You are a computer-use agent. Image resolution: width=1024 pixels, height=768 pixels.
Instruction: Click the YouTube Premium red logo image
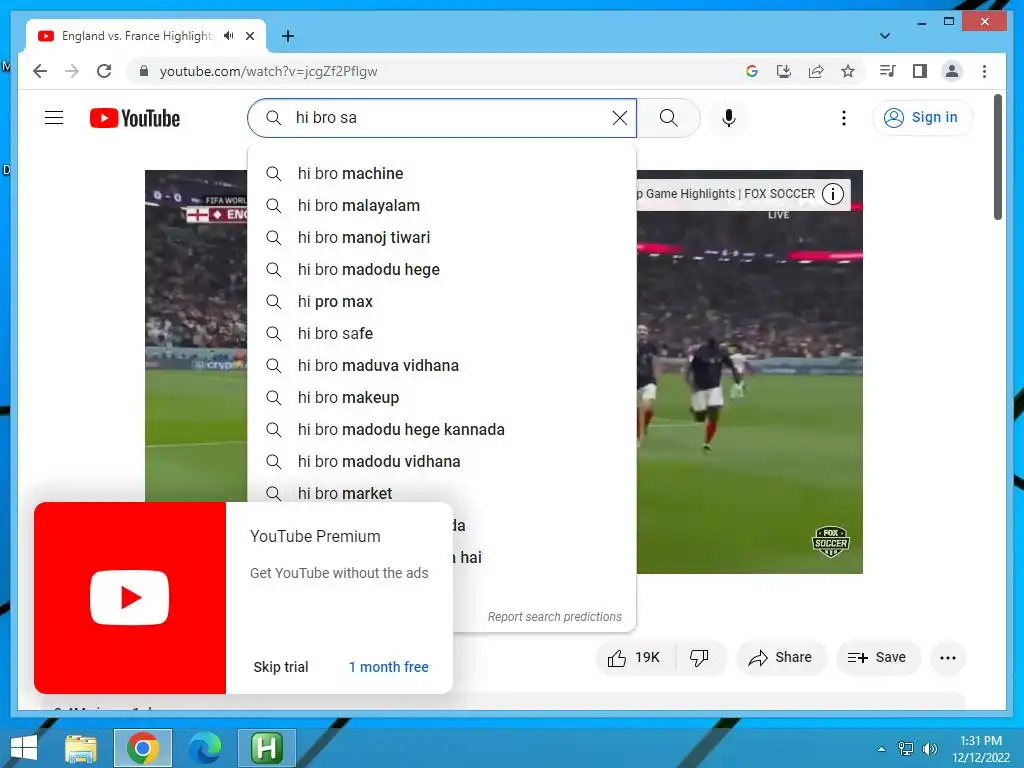point(130,598)
